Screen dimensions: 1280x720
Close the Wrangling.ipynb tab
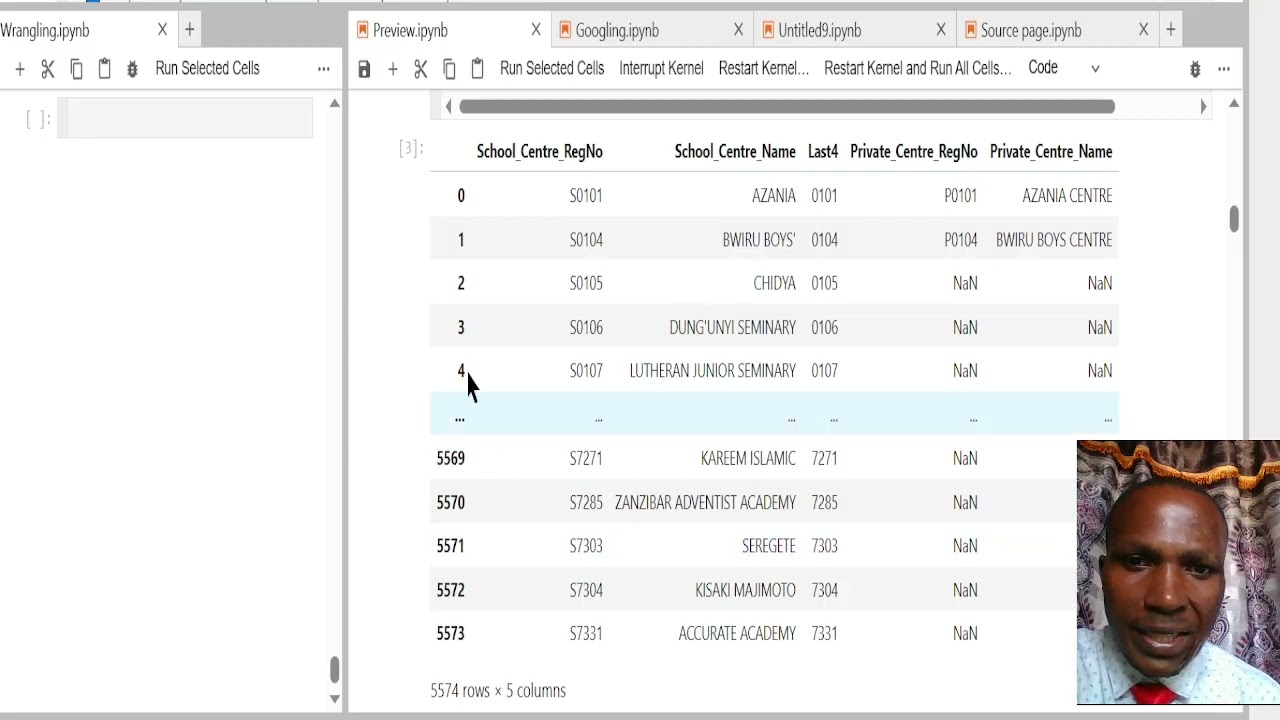click(x=162, y=30)
